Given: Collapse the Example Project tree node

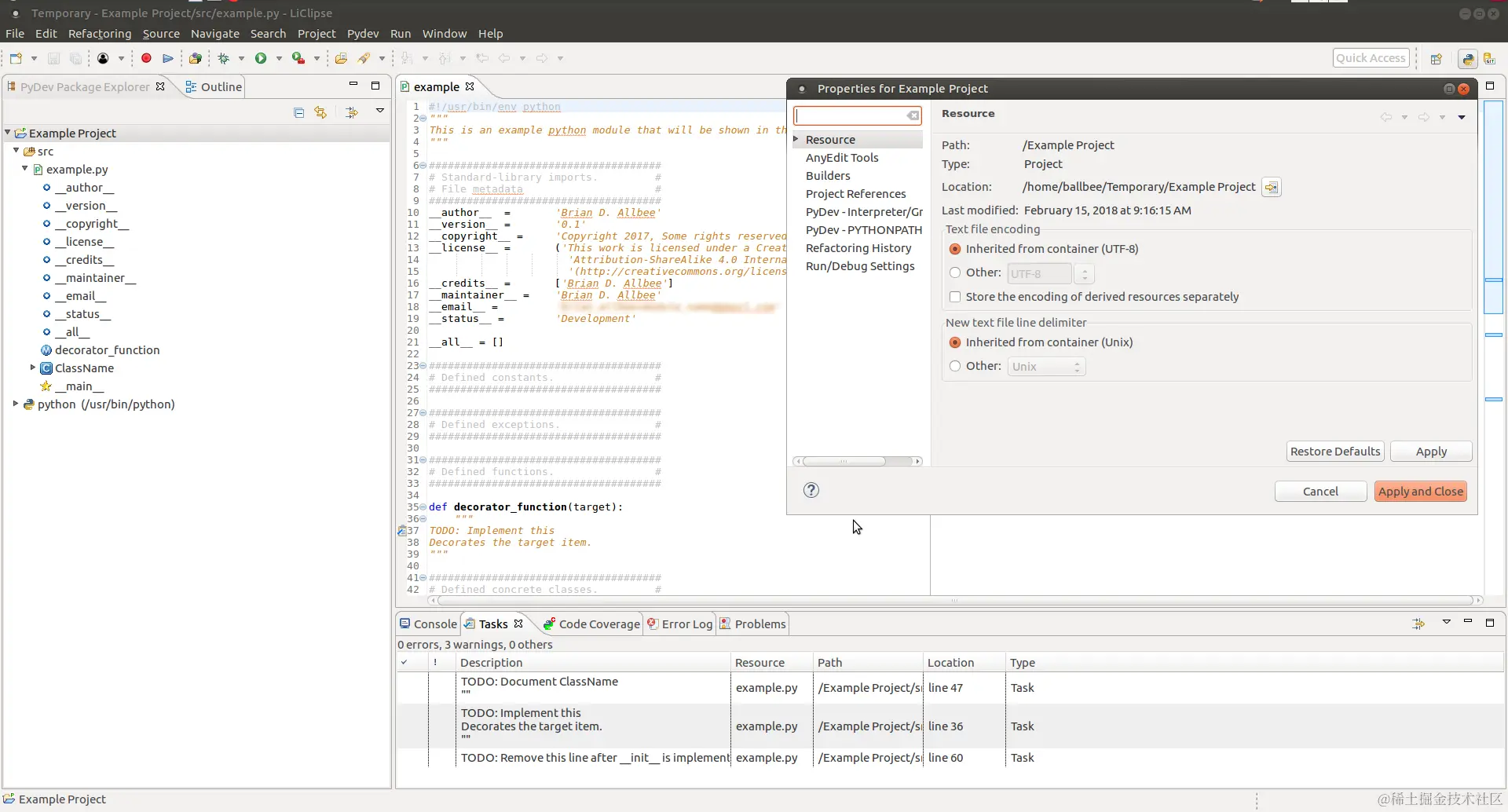Looking at the screenshot, I should 8,133.
